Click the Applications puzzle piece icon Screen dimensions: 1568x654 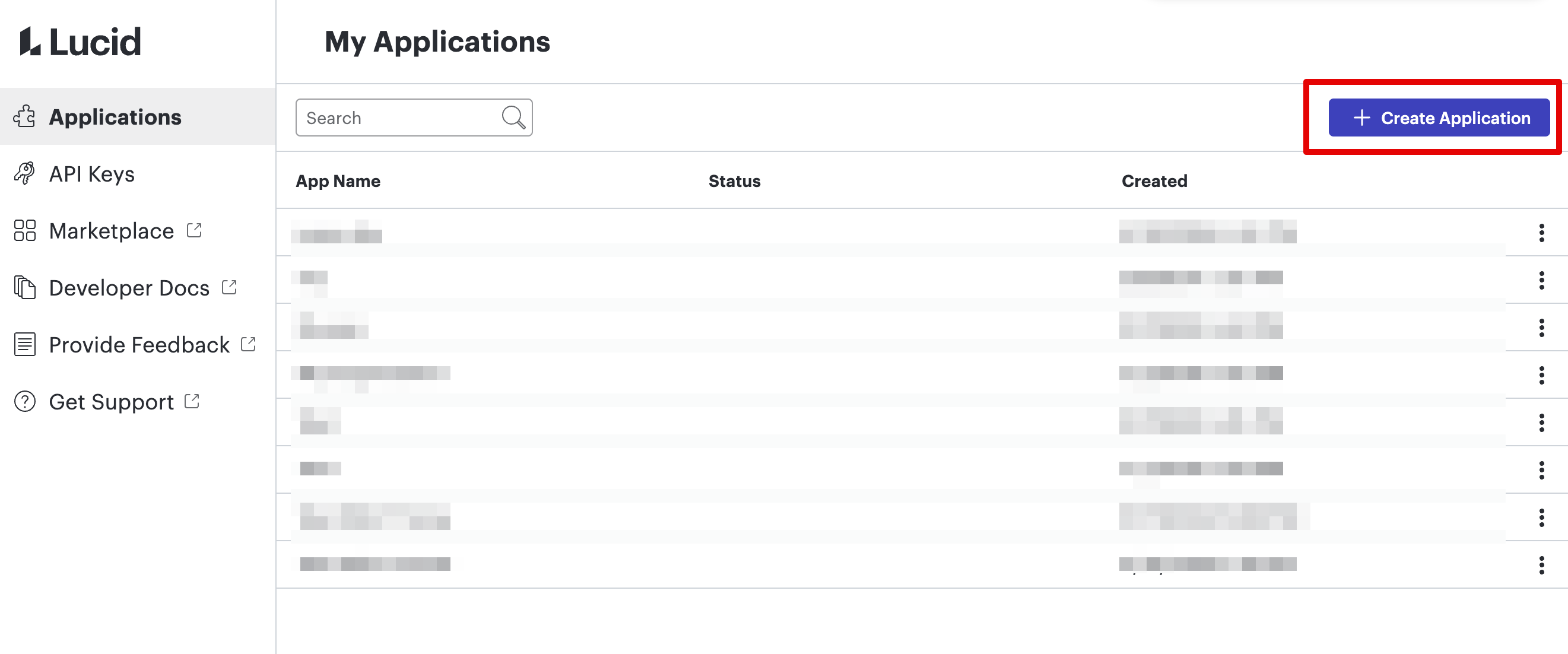tap(24, 116)
